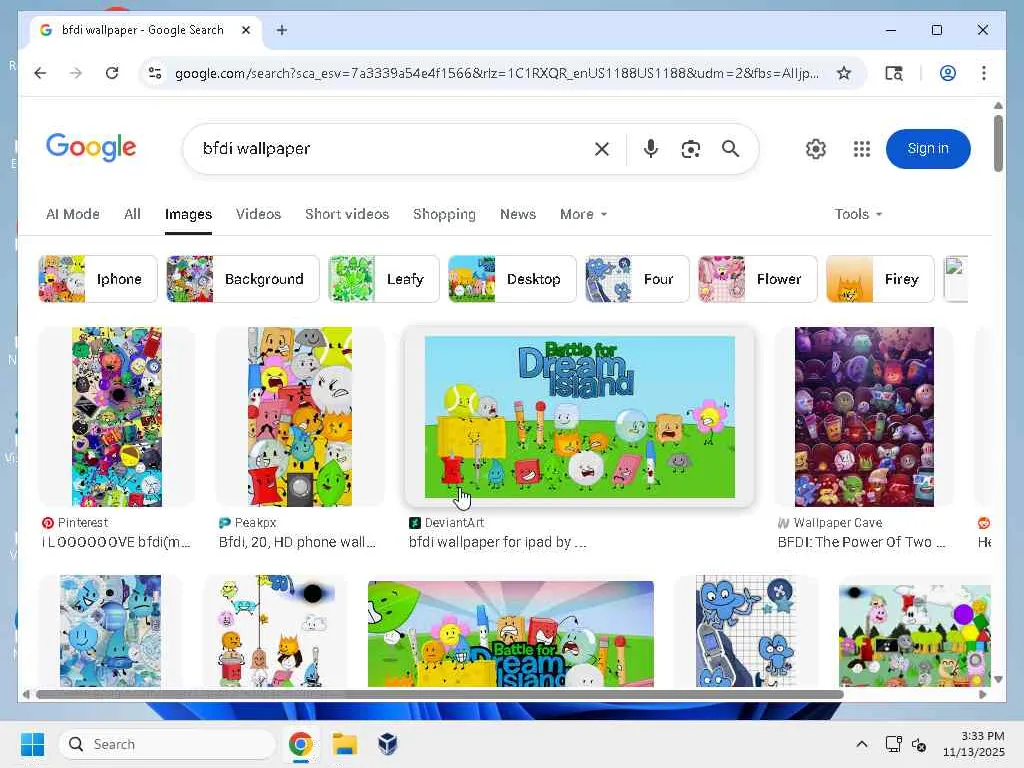Open 'I LOOOOOOVE bfdi' Pinterest link
The width and height of the screenshot is (1024, 768).
point(116,542)
